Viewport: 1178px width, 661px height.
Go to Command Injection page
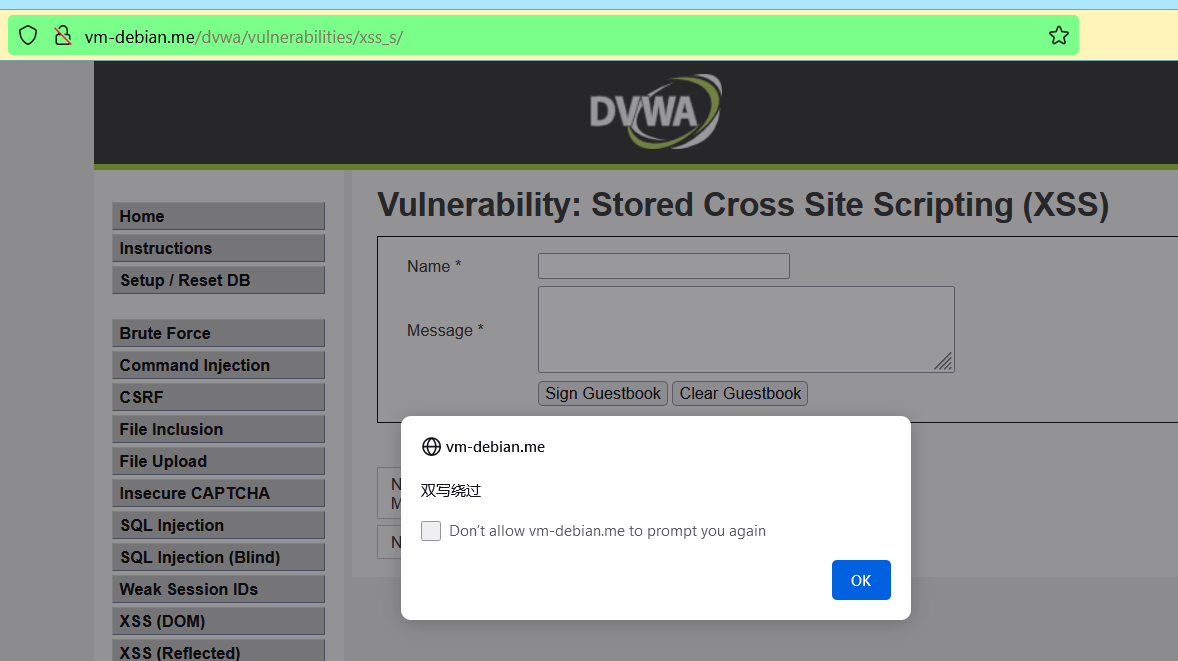click(x=218, y=366)
